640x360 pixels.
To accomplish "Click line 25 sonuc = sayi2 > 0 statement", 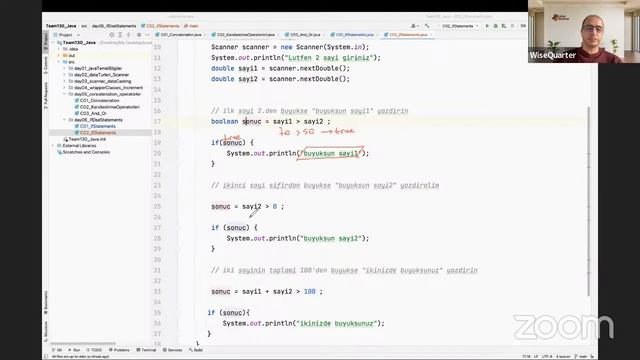I will coord(247,207).
